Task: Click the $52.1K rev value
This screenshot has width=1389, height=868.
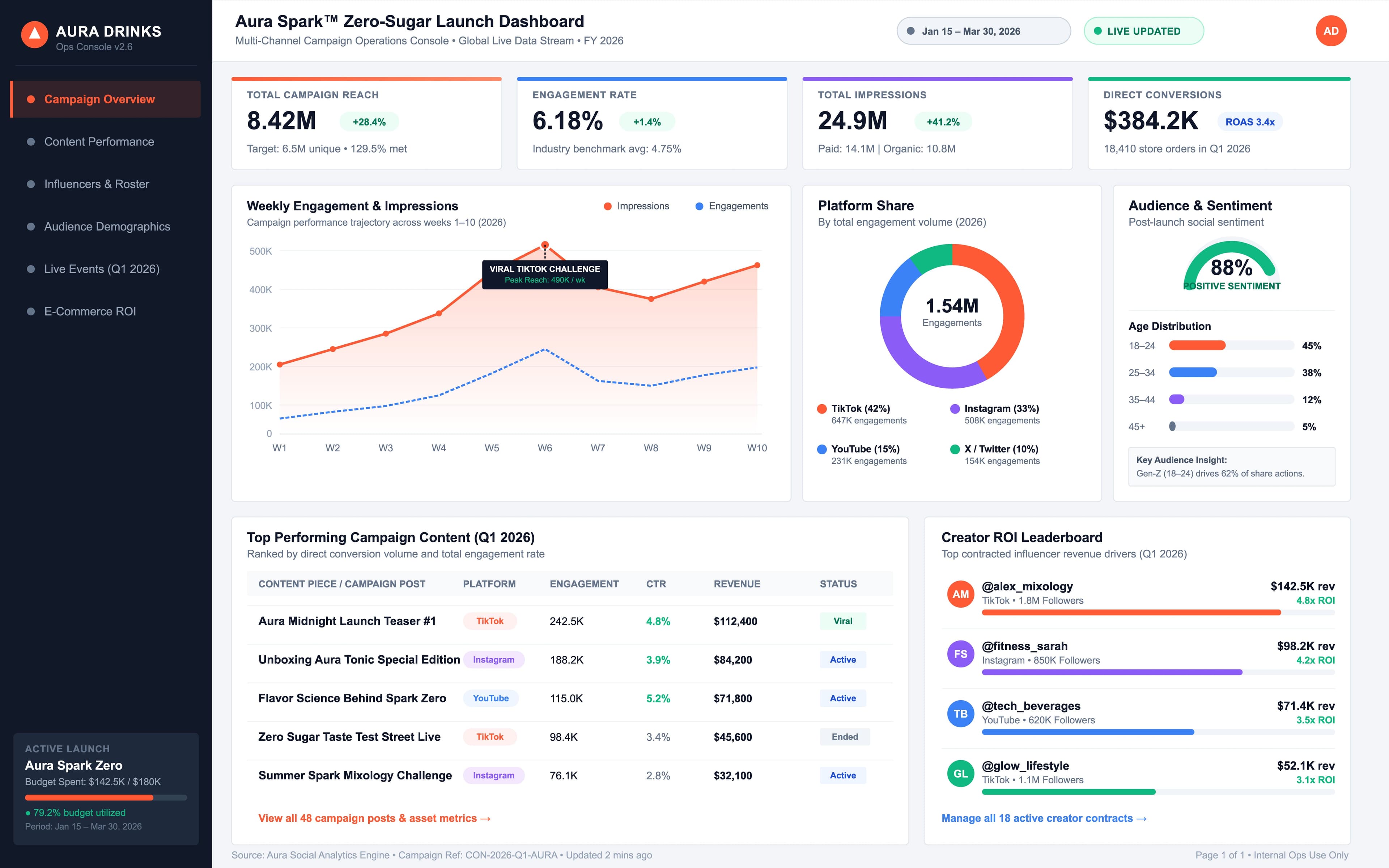Action: tap(1305, 765)
